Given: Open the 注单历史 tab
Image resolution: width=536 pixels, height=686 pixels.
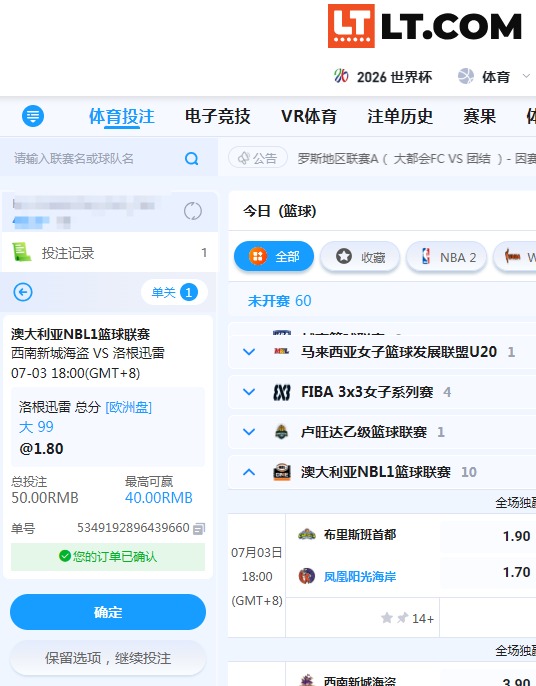Looking at the screenshot, I should 400,116.
